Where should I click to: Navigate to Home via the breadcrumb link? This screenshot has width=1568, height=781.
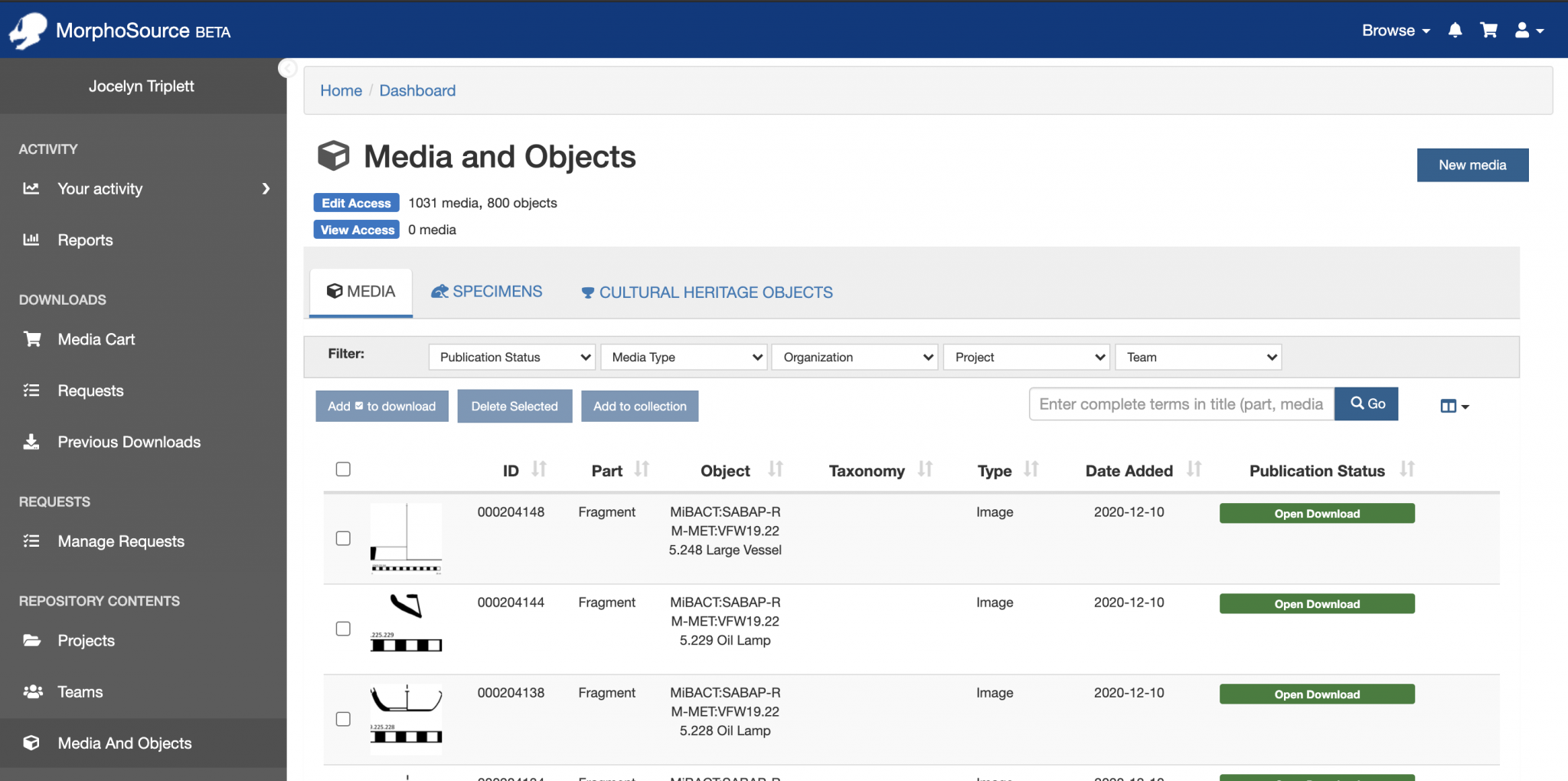click(341, 90)
